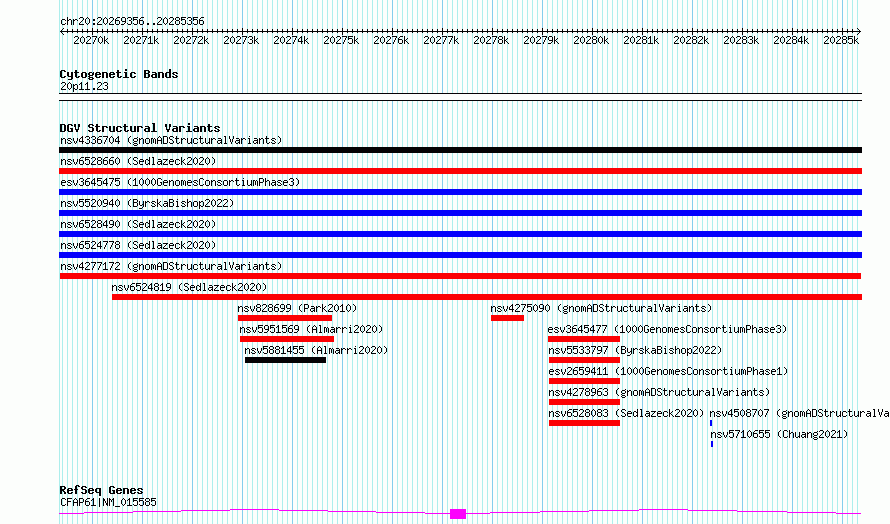This screenshot has width=890, height=524.
Task: Click the red bar under nsv6524819
Action: pos(487,297)
